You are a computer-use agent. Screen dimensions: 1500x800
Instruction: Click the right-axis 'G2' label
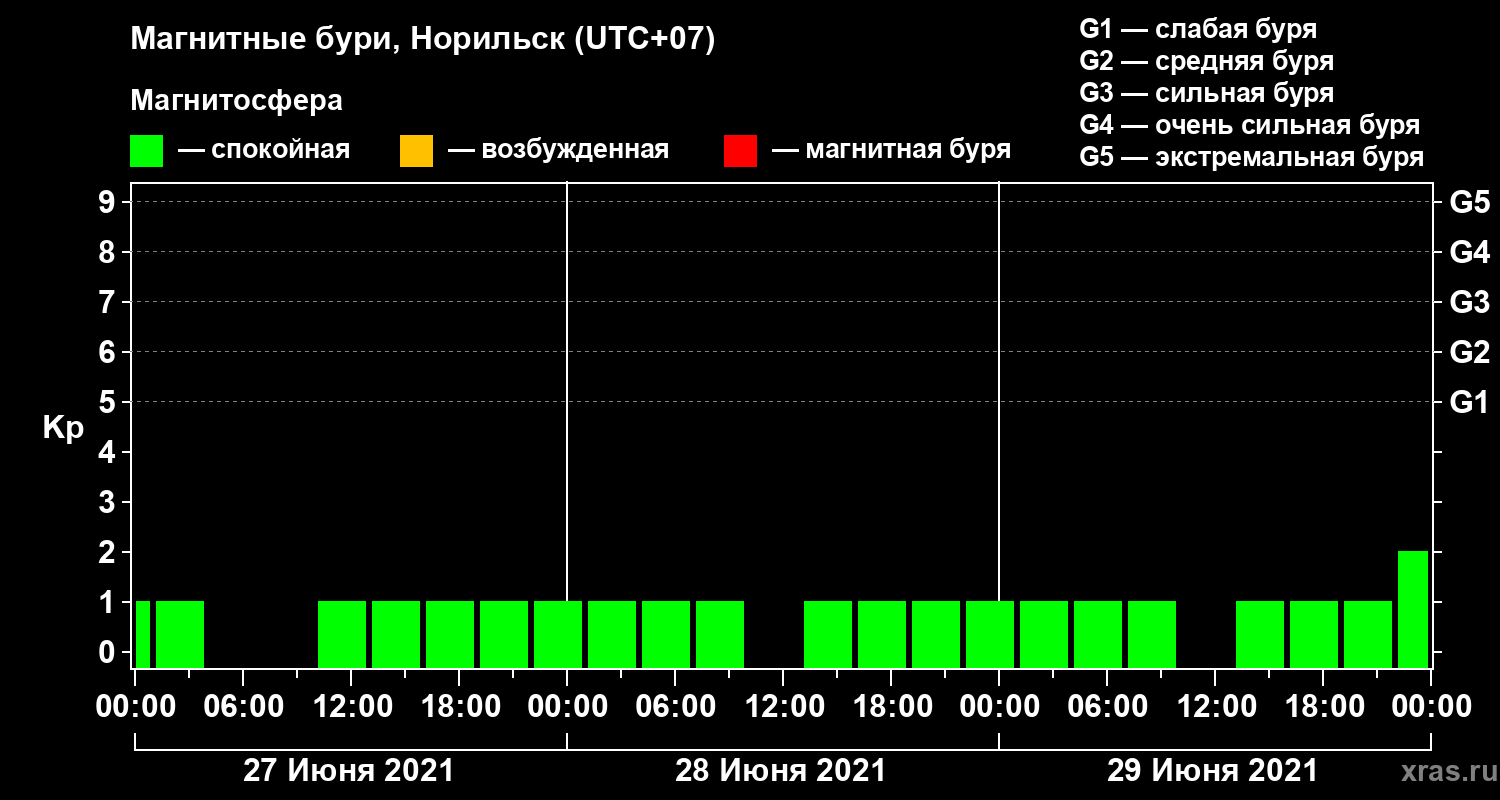[1469, 352]
